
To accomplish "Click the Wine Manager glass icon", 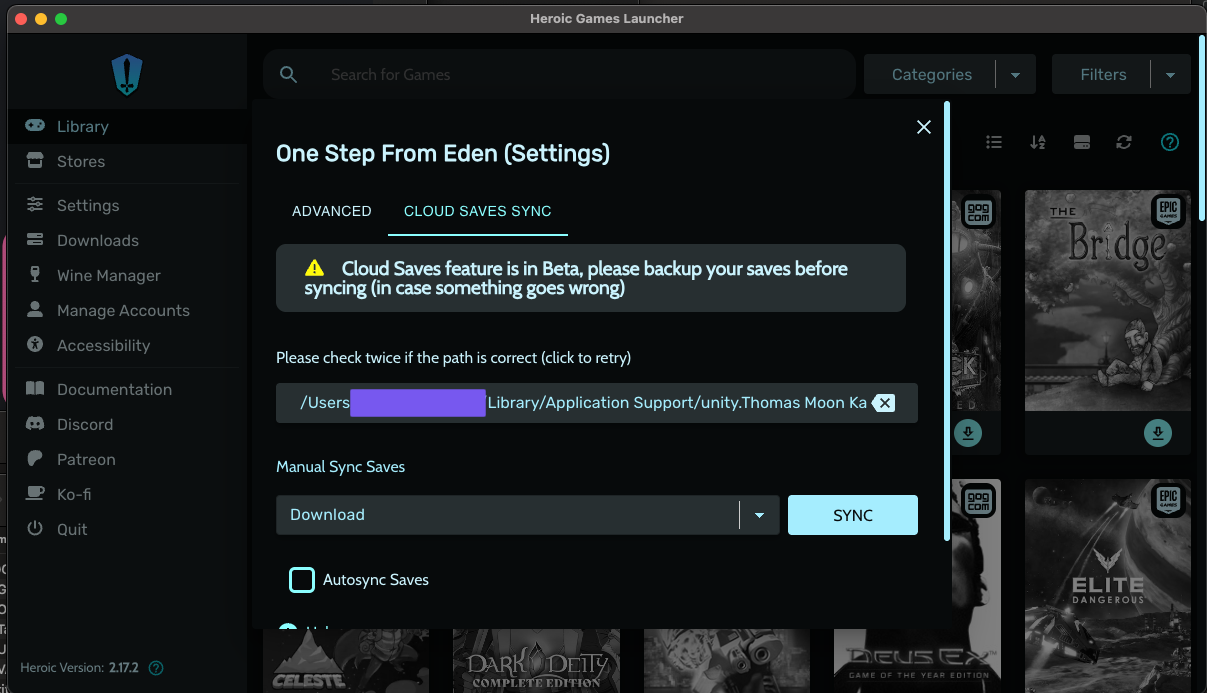I will tap(35, 275).
